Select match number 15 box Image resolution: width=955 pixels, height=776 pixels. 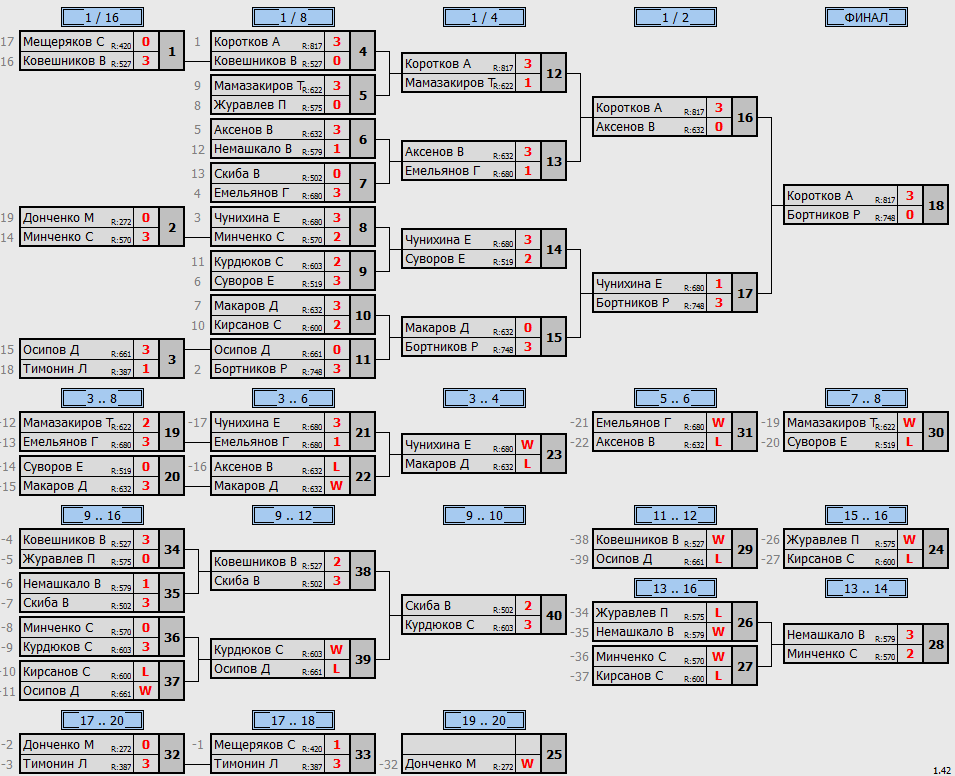[x=554, y=337]
